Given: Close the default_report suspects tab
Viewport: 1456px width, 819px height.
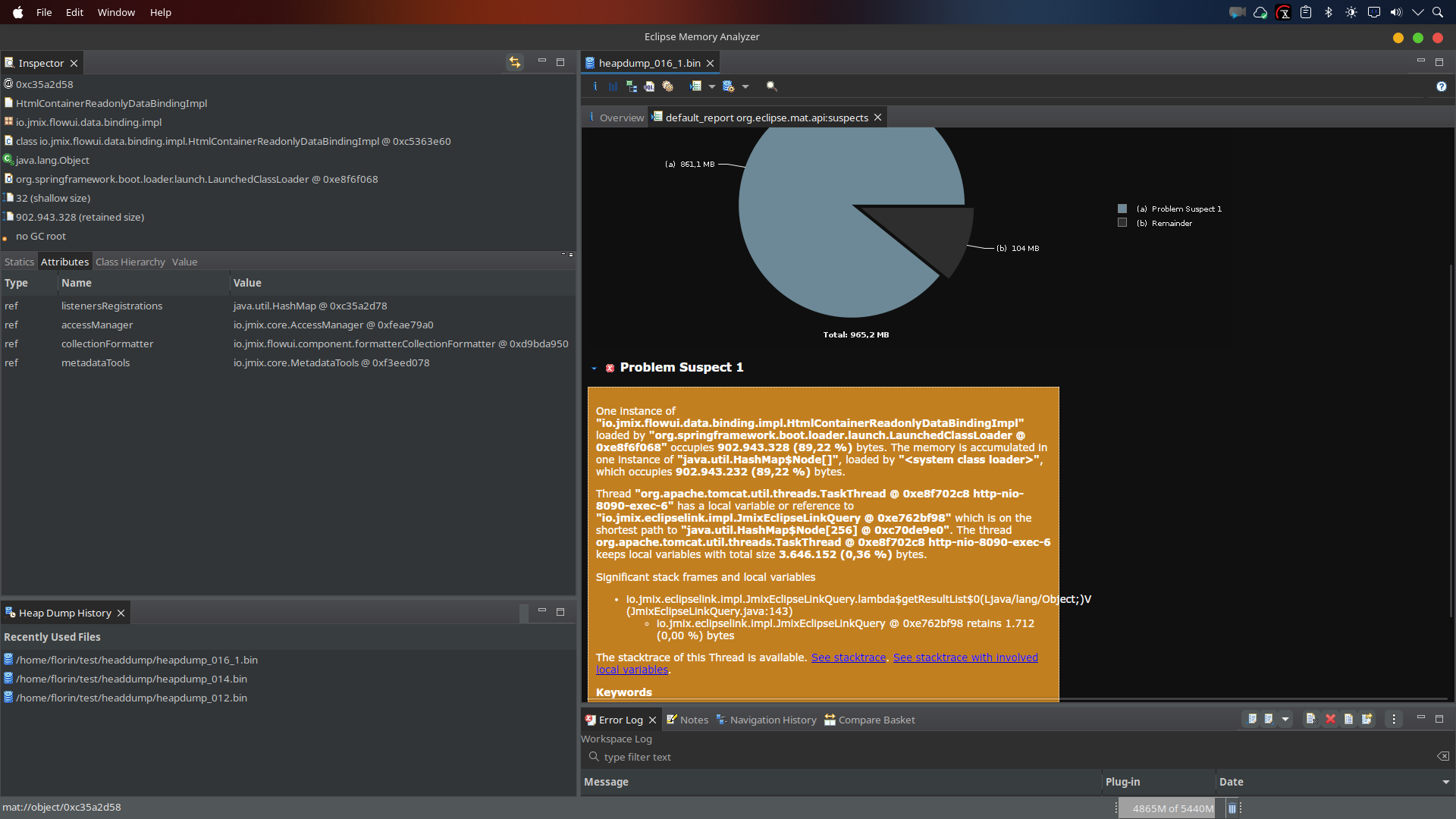Looking at the screenshot, I should pos(877,118).
